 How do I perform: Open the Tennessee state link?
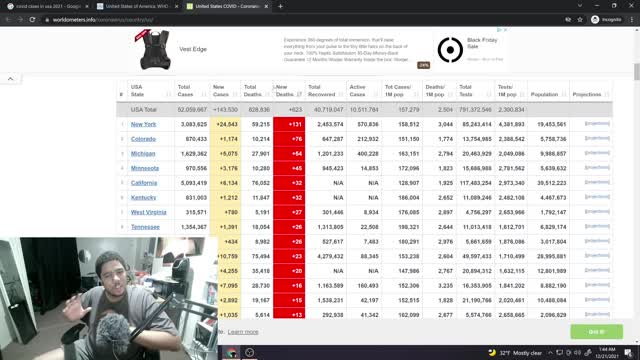coord(145,227)
